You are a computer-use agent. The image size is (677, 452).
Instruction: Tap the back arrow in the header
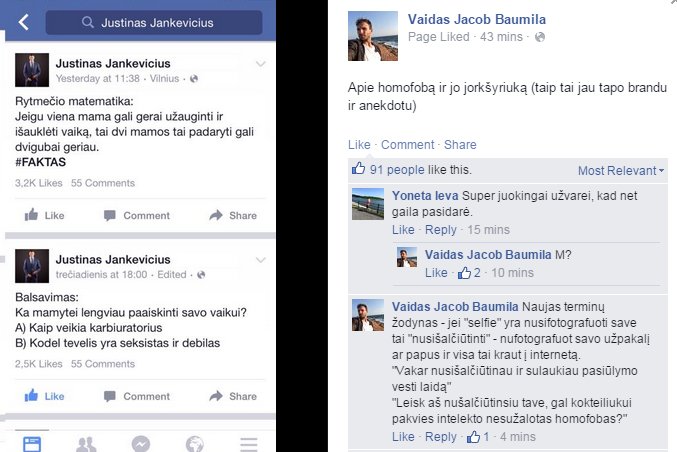[24, 22]
